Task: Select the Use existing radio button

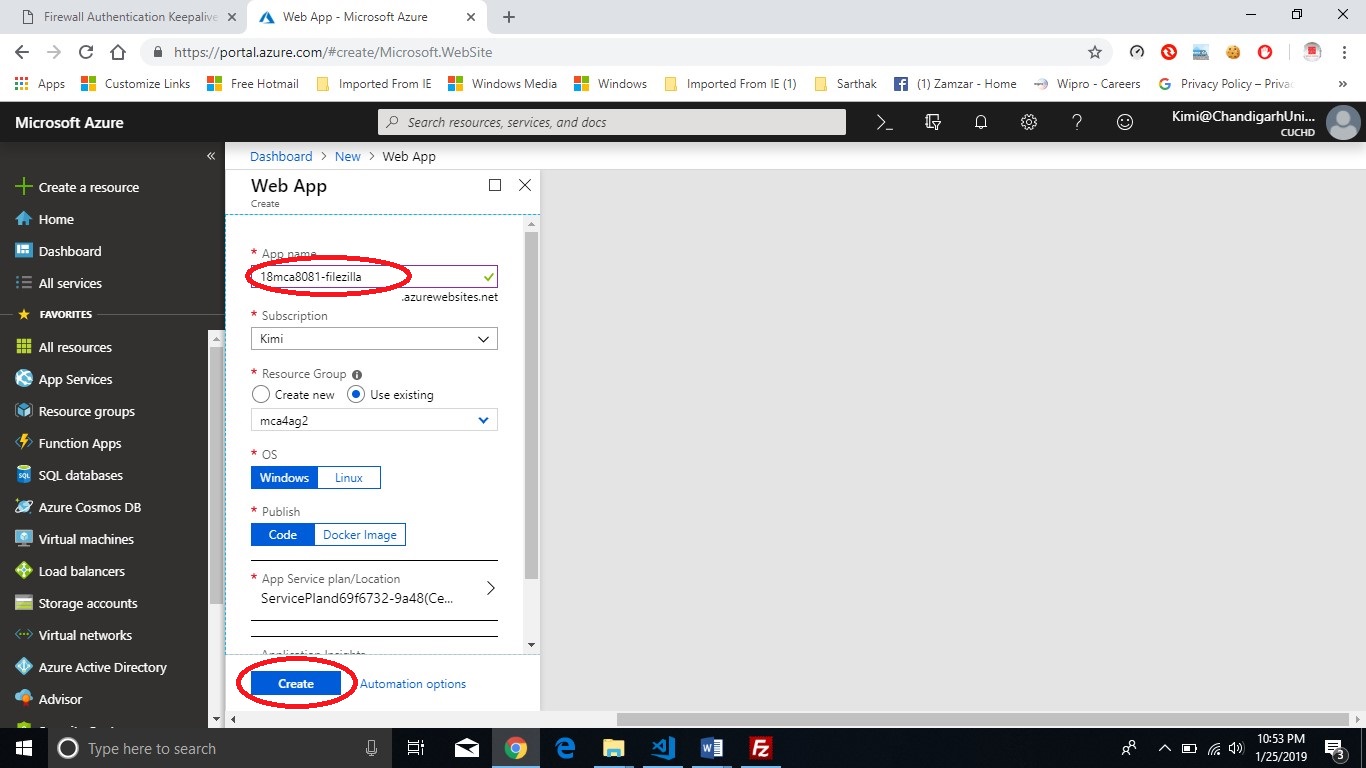Action: (355, 395)
